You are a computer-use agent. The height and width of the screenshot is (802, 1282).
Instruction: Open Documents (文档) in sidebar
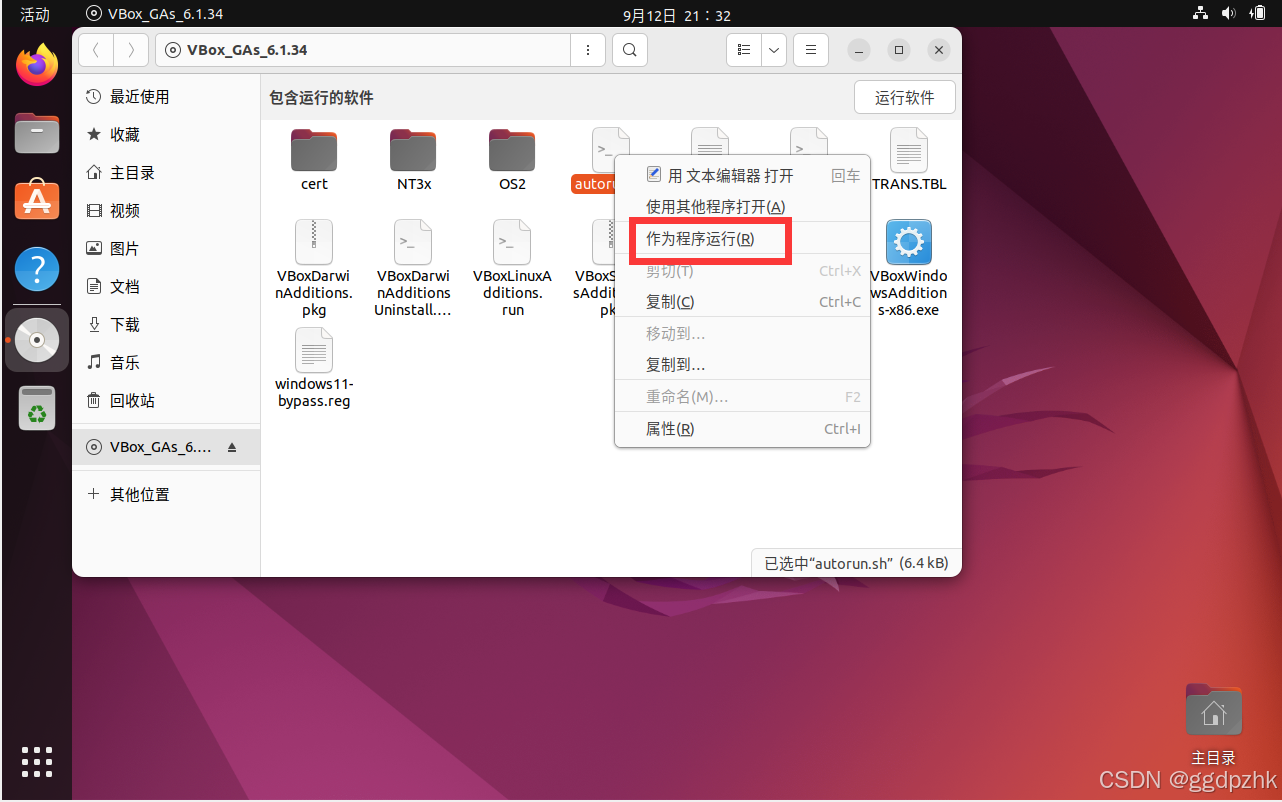pos(166,287)
